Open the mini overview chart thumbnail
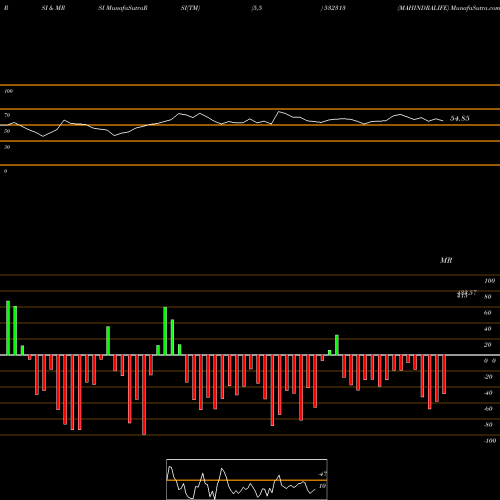 click(247, 479)
